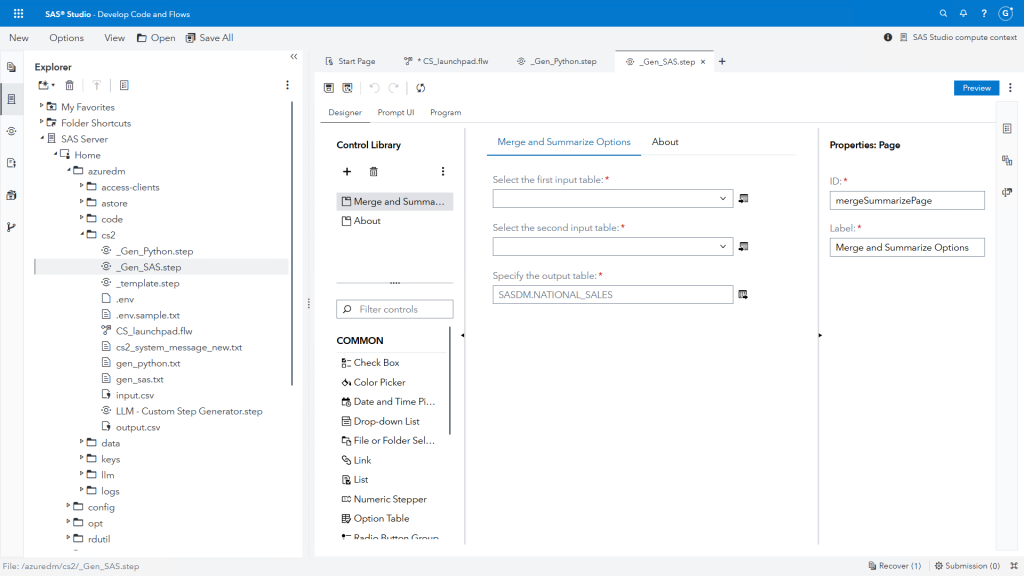Open the applications menu grid icon
This screenshot has width=1024, height=576.
tap(18, 14)
